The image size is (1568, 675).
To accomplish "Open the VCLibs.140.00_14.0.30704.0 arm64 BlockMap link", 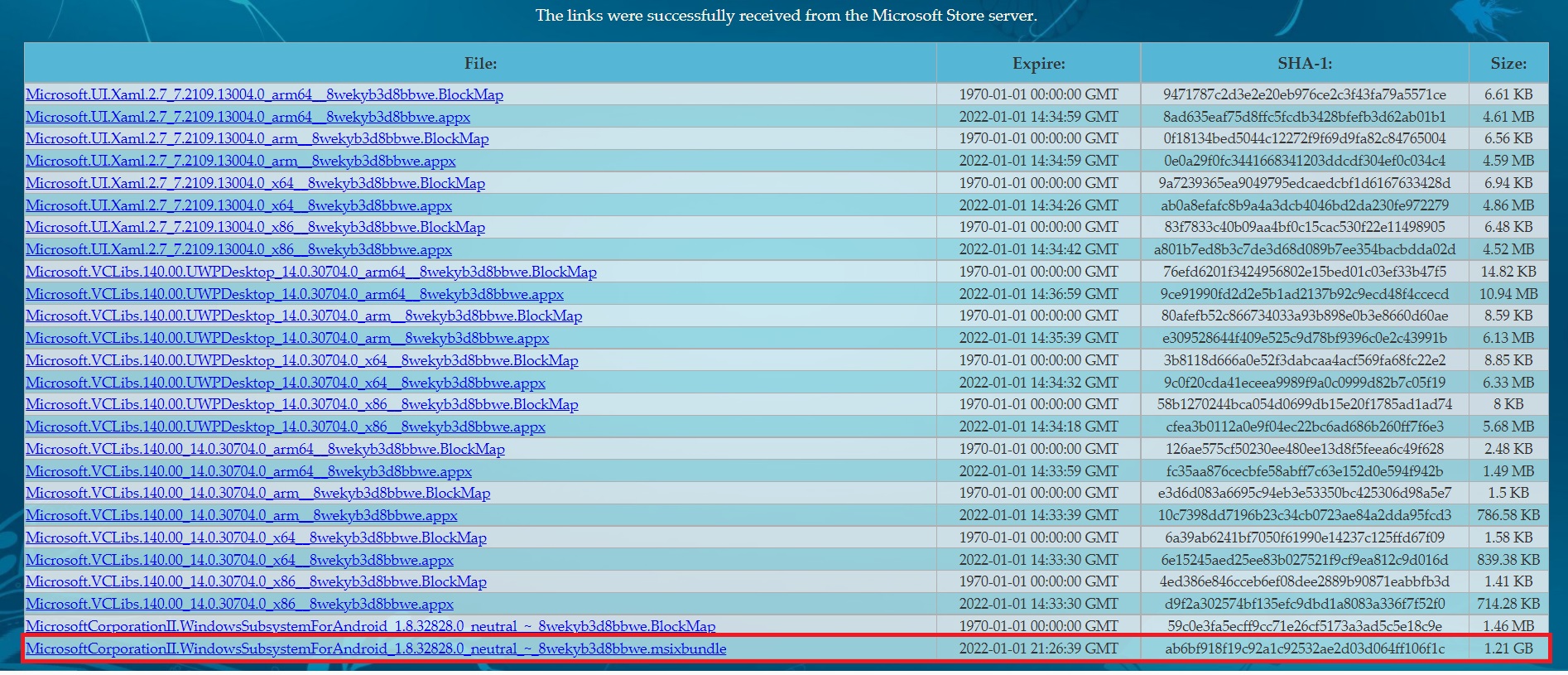I will 265,449.
